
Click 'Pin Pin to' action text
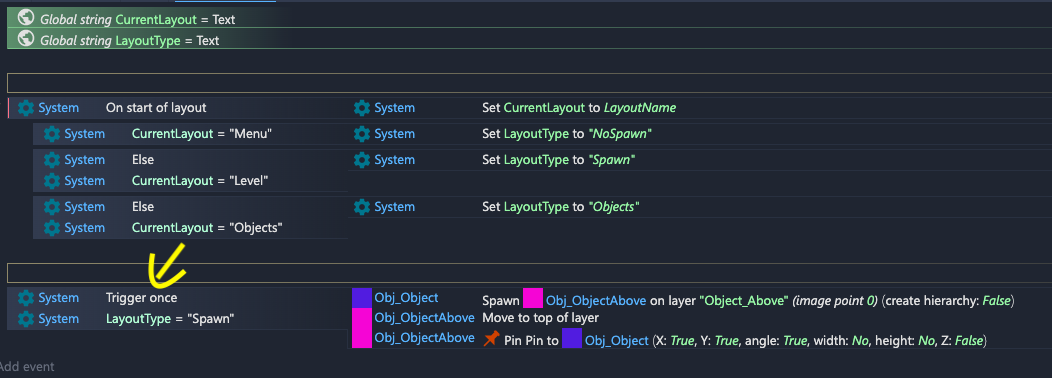(x=531, y=340)
